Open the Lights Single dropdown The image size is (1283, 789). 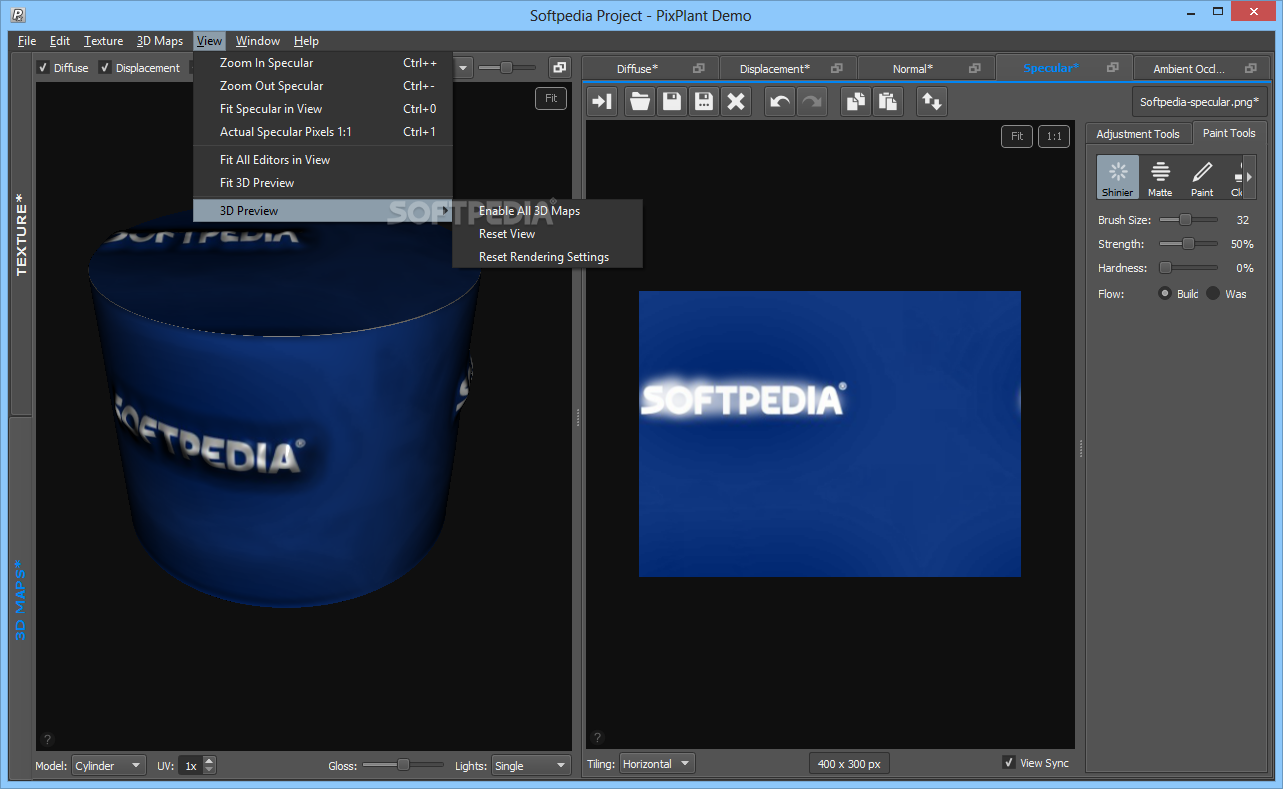coord(531,766)
